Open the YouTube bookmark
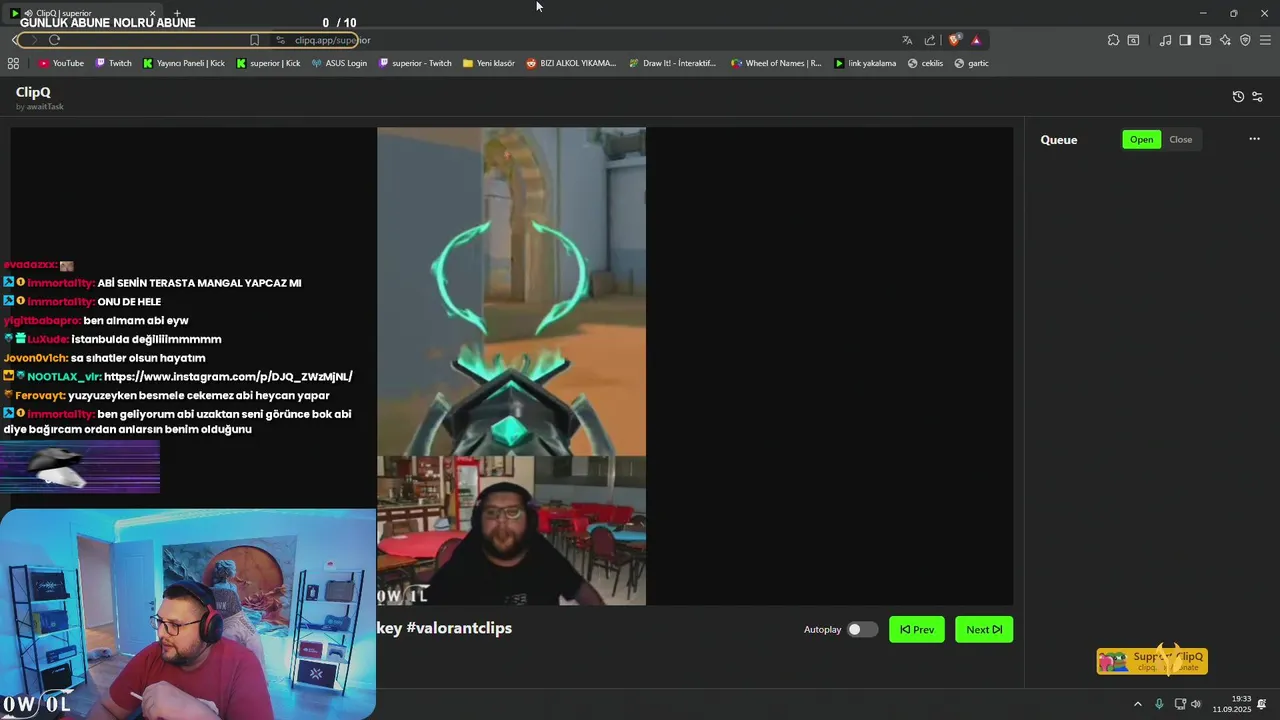 [61, 63]
